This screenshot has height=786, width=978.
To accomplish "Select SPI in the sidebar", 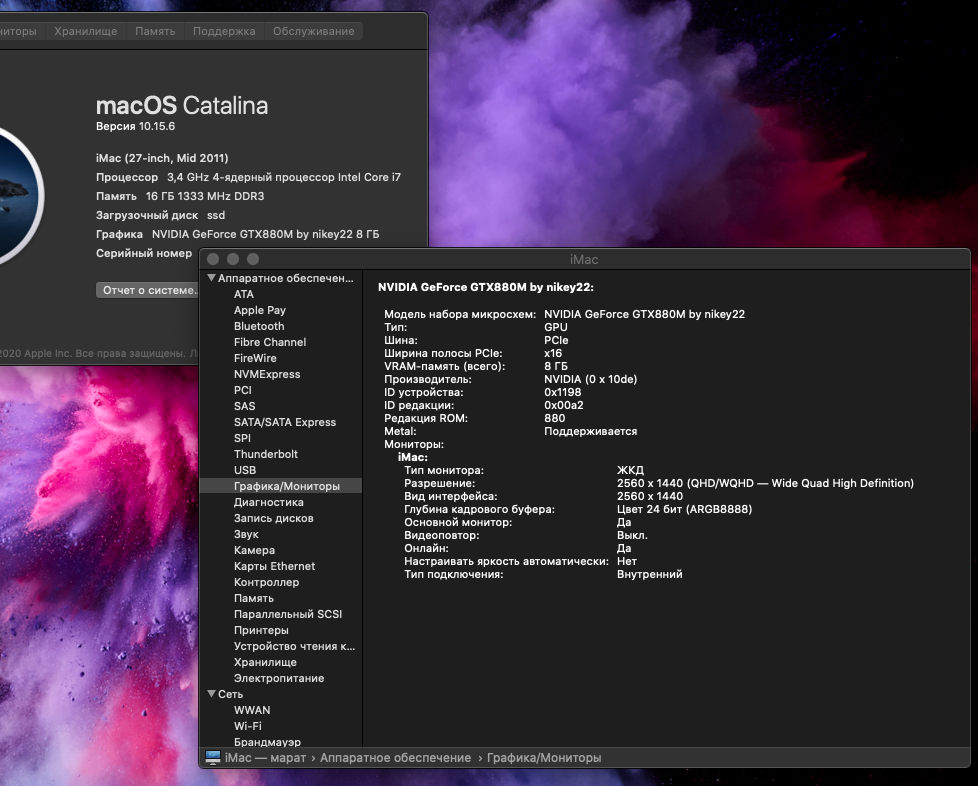I will (242, 438).
